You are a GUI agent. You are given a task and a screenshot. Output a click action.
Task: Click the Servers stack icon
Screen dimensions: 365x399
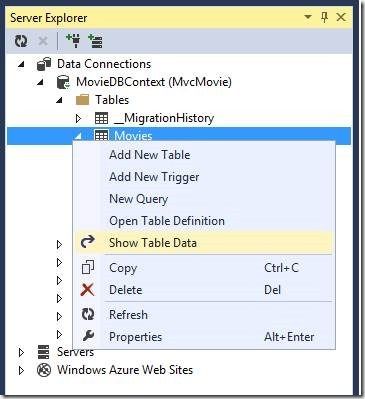[43, 352]
